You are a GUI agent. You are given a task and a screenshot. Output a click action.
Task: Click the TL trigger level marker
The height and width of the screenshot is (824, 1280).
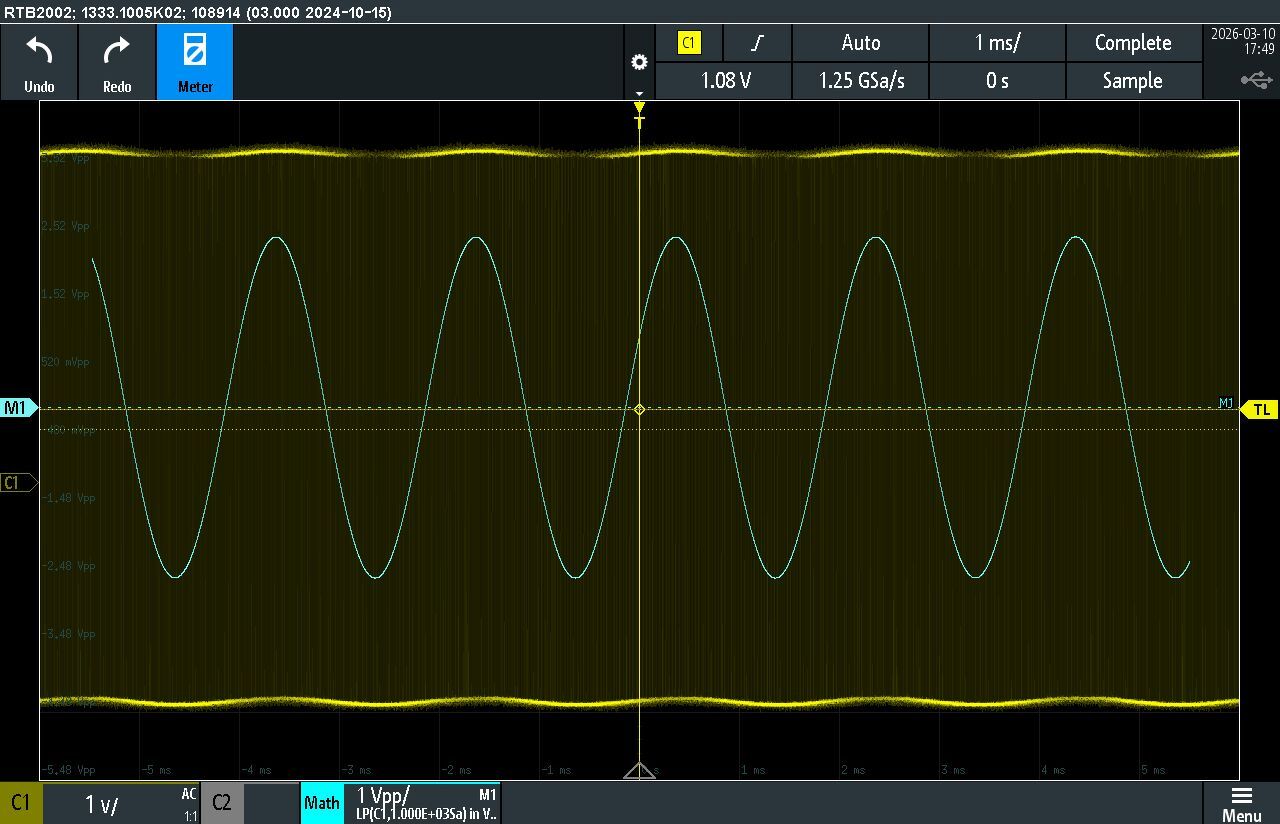(x=1259, y=409)
